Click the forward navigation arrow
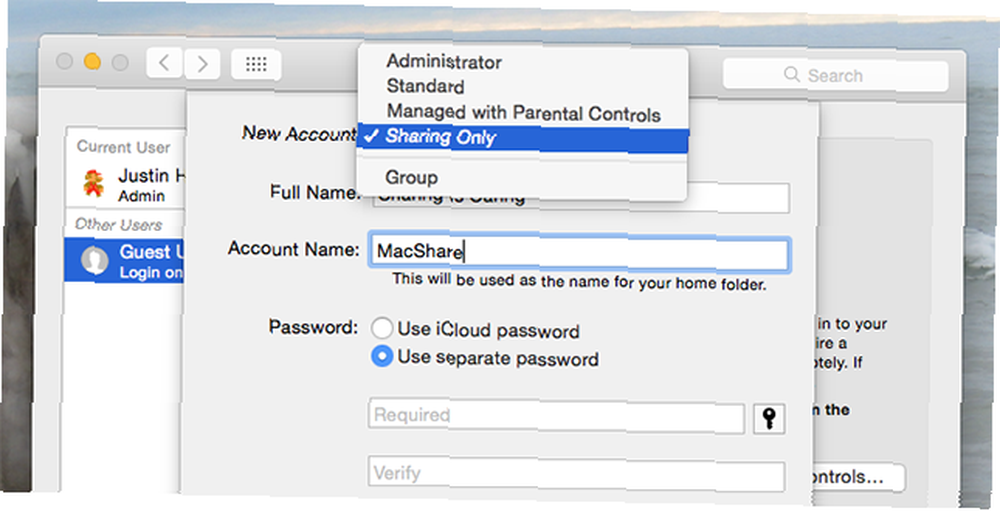 point(202,63)
